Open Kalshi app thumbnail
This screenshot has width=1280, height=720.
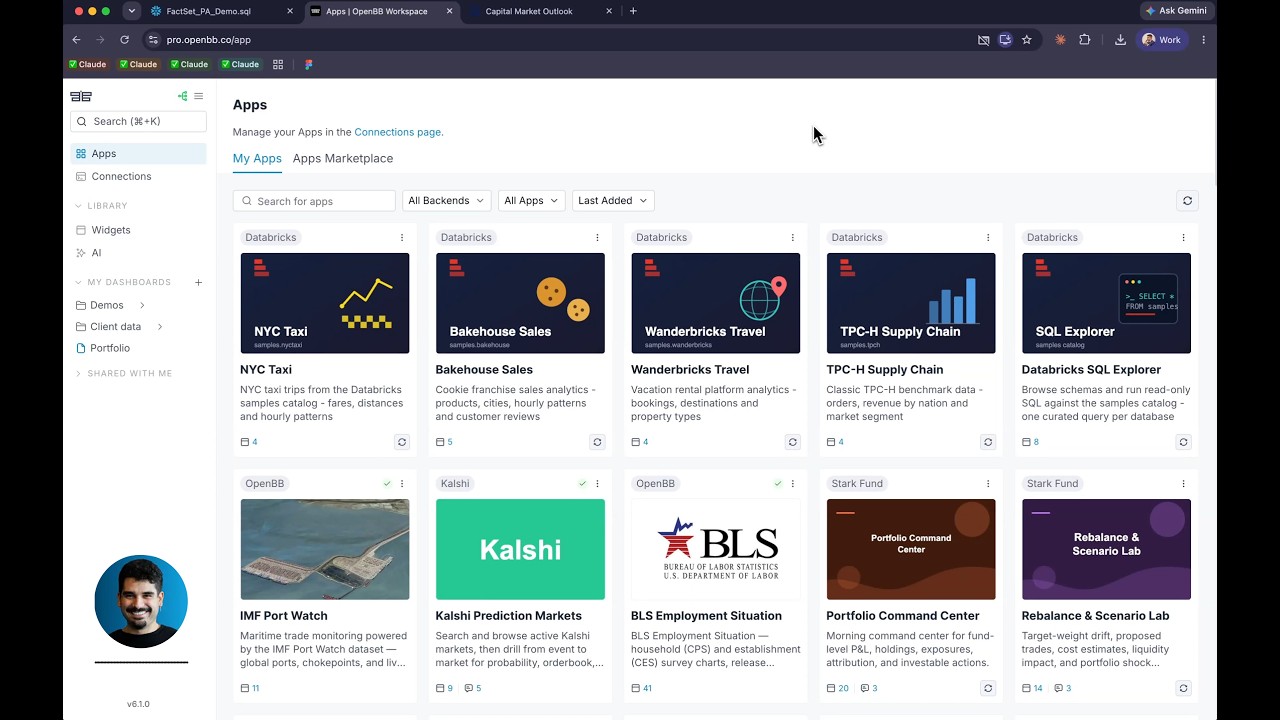pos(520,549)
